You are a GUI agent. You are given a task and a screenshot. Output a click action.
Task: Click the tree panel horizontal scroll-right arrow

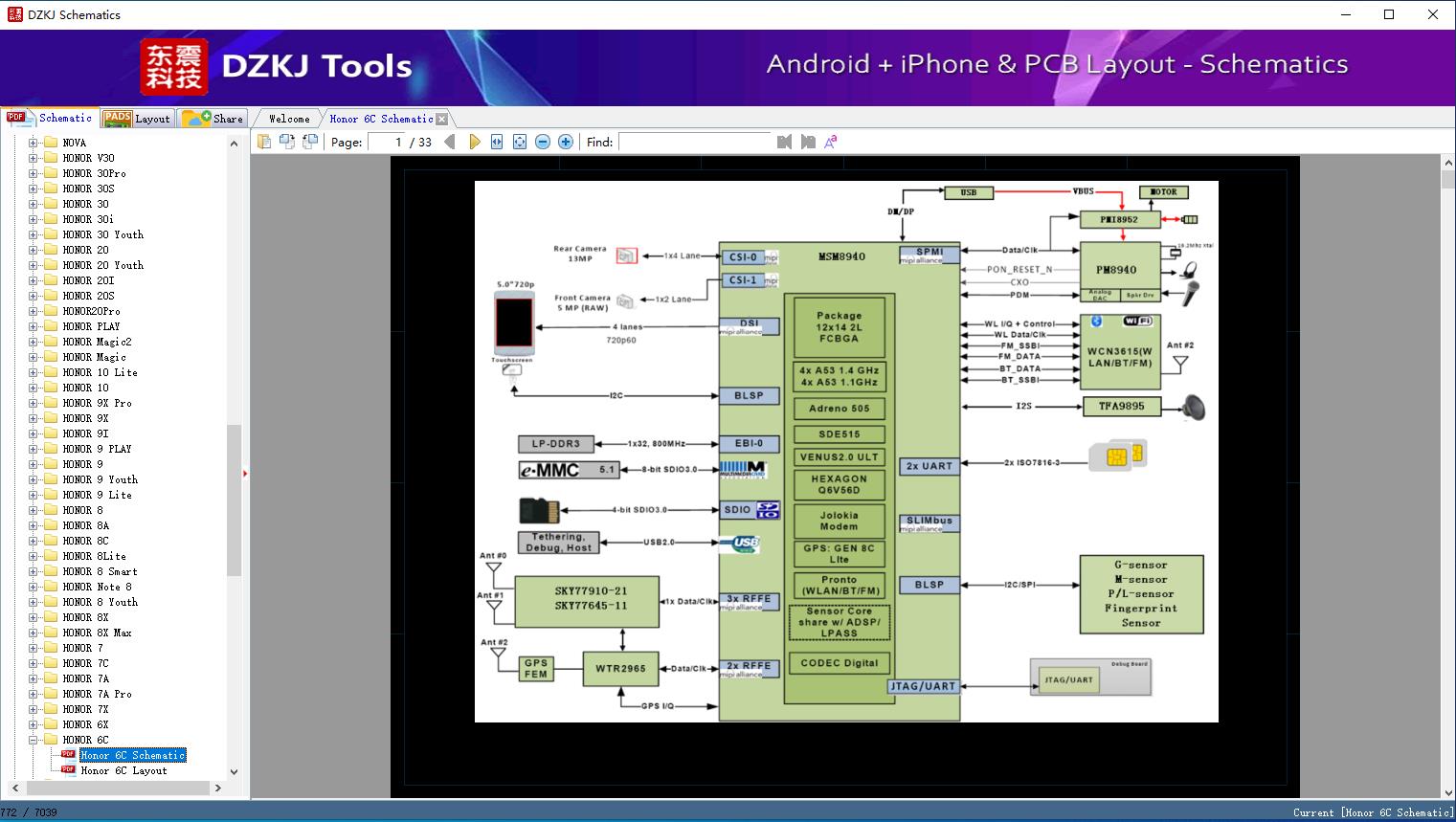[217, 789]
